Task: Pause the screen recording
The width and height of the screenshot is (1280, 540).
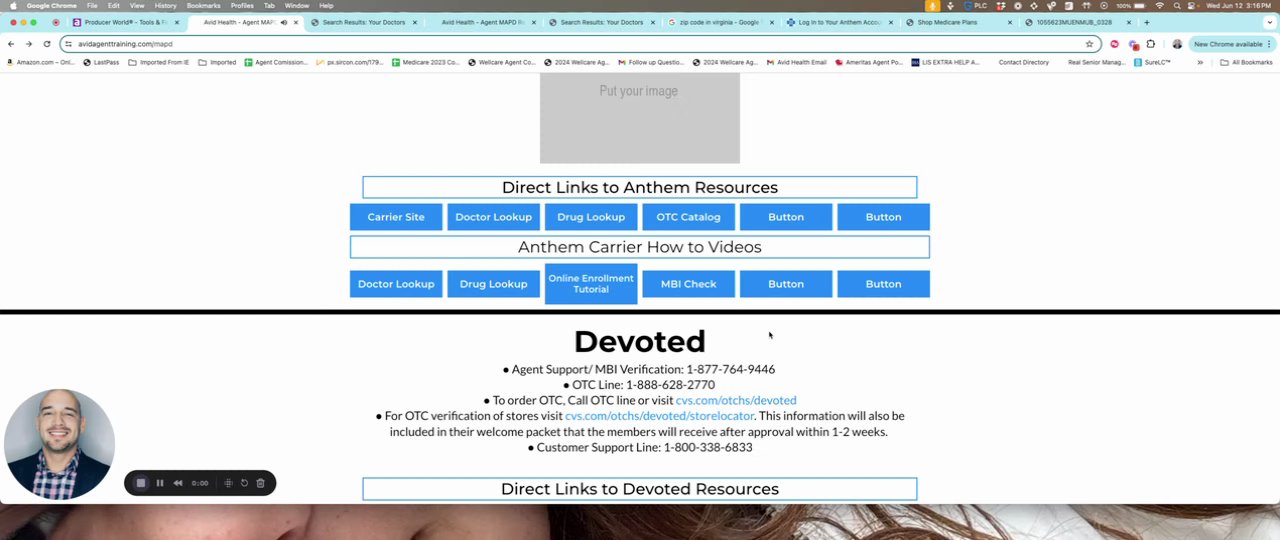Action: tap(159, 483)
